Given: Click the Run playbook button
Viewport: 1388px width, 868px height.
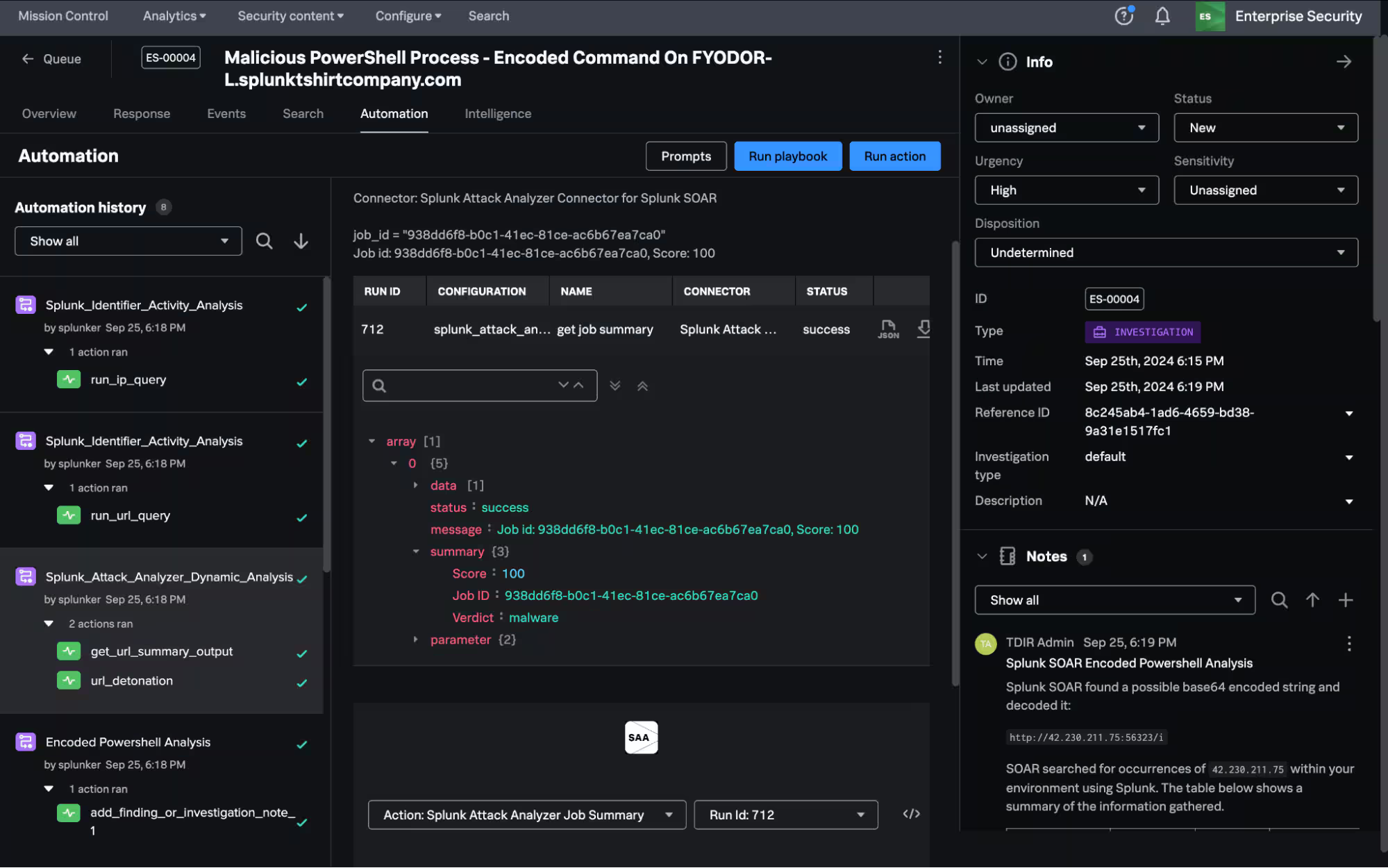Looking at the screenshot, I should click(x=787, y=156).
